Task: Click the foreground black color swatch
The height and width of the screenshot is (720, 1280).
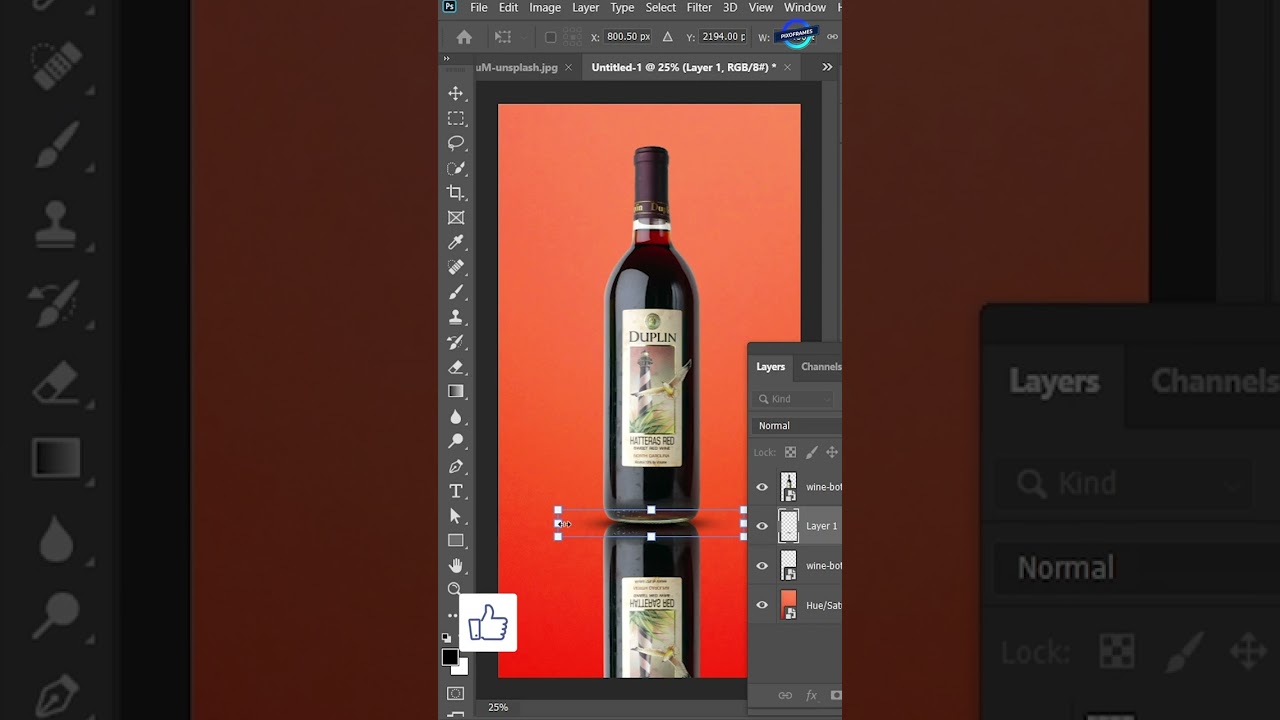Action: pos(450,657)
